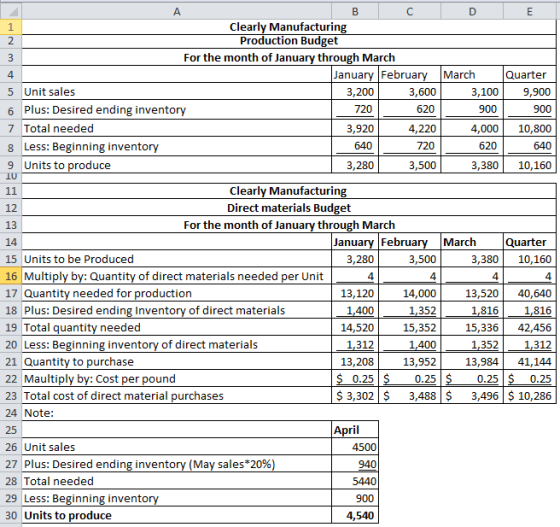Select column A header
Screen dimensions: 560x527
pos(177,11)
